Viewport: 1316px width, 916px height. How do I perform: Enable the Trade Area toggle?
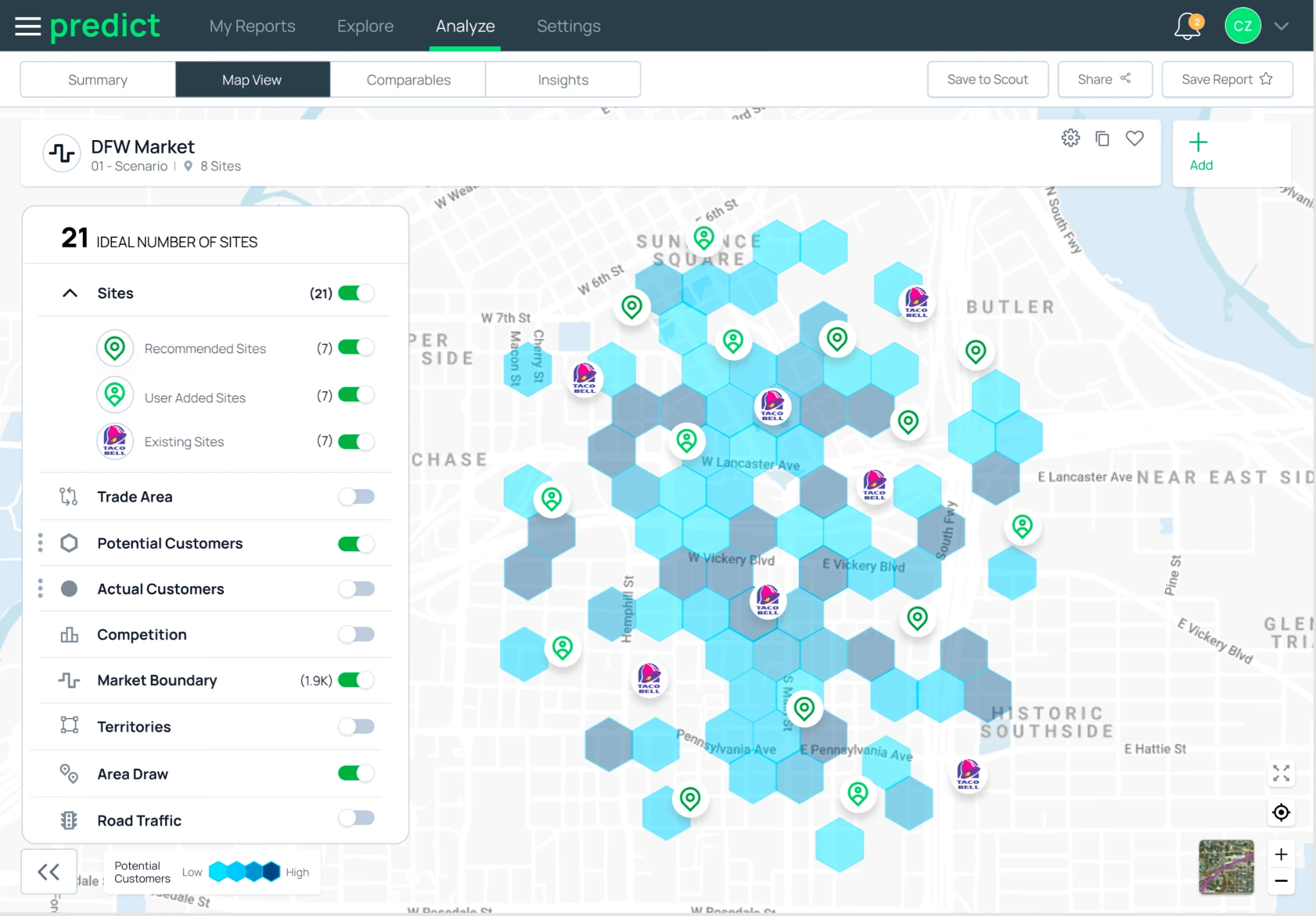tap(357, 496)
